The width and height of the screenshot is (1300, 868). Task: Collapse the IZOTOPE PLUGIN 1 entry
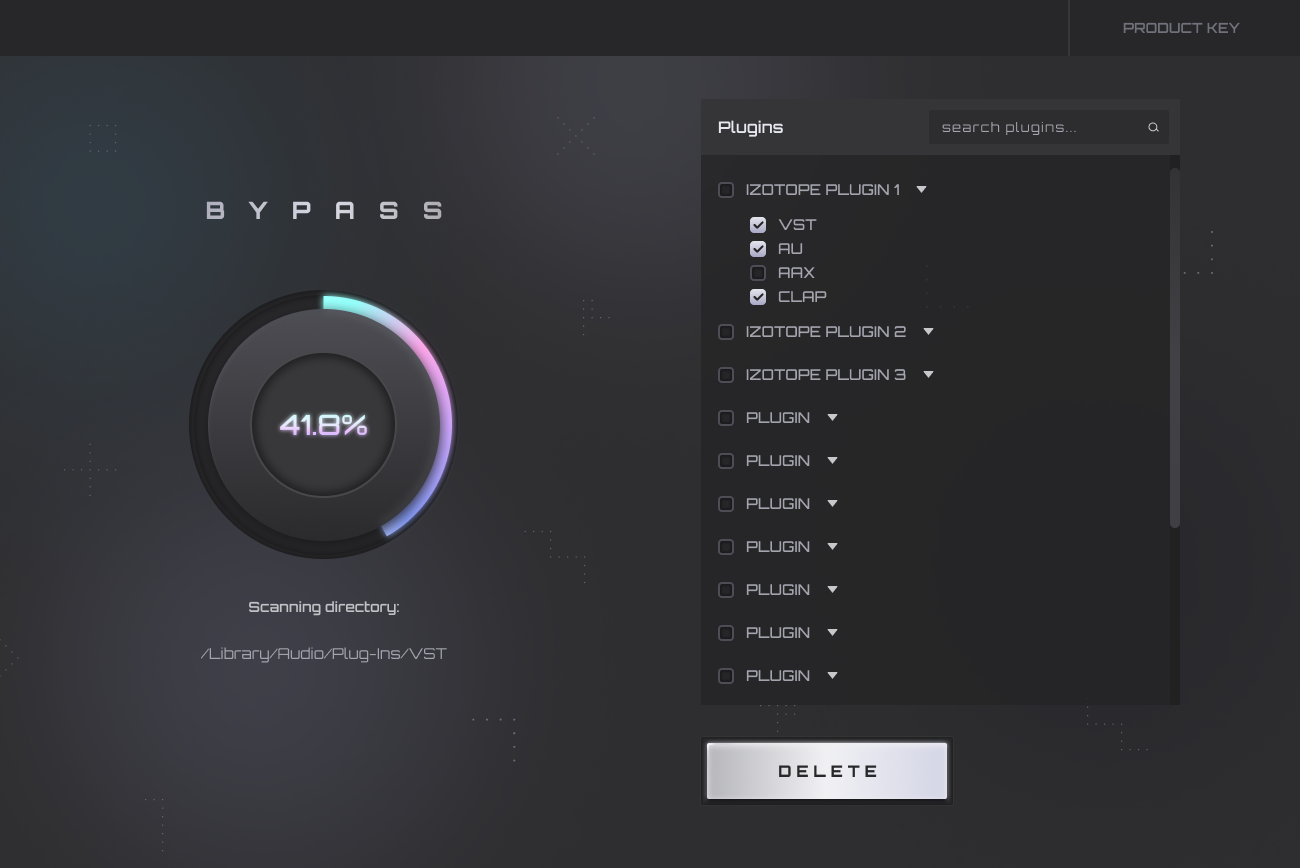921,189
